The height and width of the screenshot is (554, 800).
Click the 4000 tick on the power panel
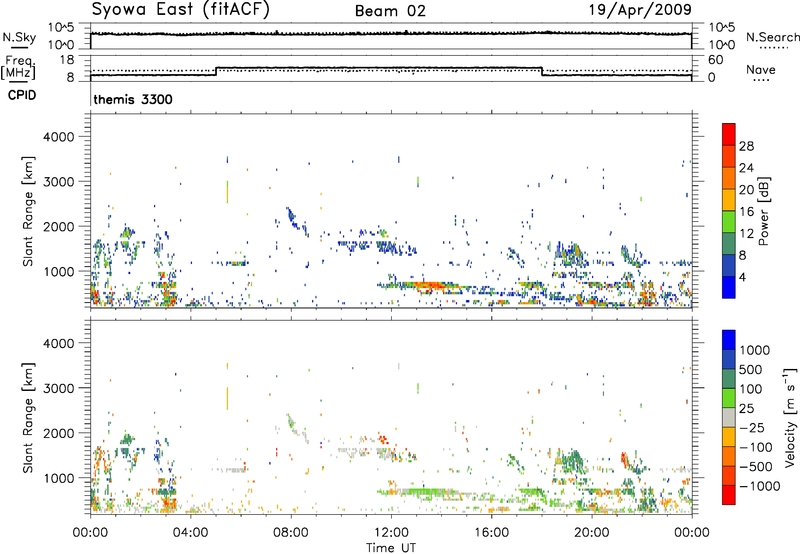pos(58,137)
